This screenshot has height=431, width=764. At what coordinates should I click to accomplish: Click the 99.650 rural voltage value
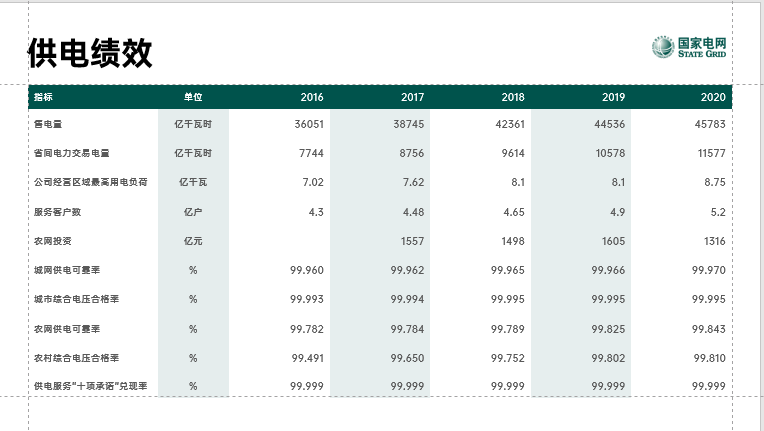407,358
